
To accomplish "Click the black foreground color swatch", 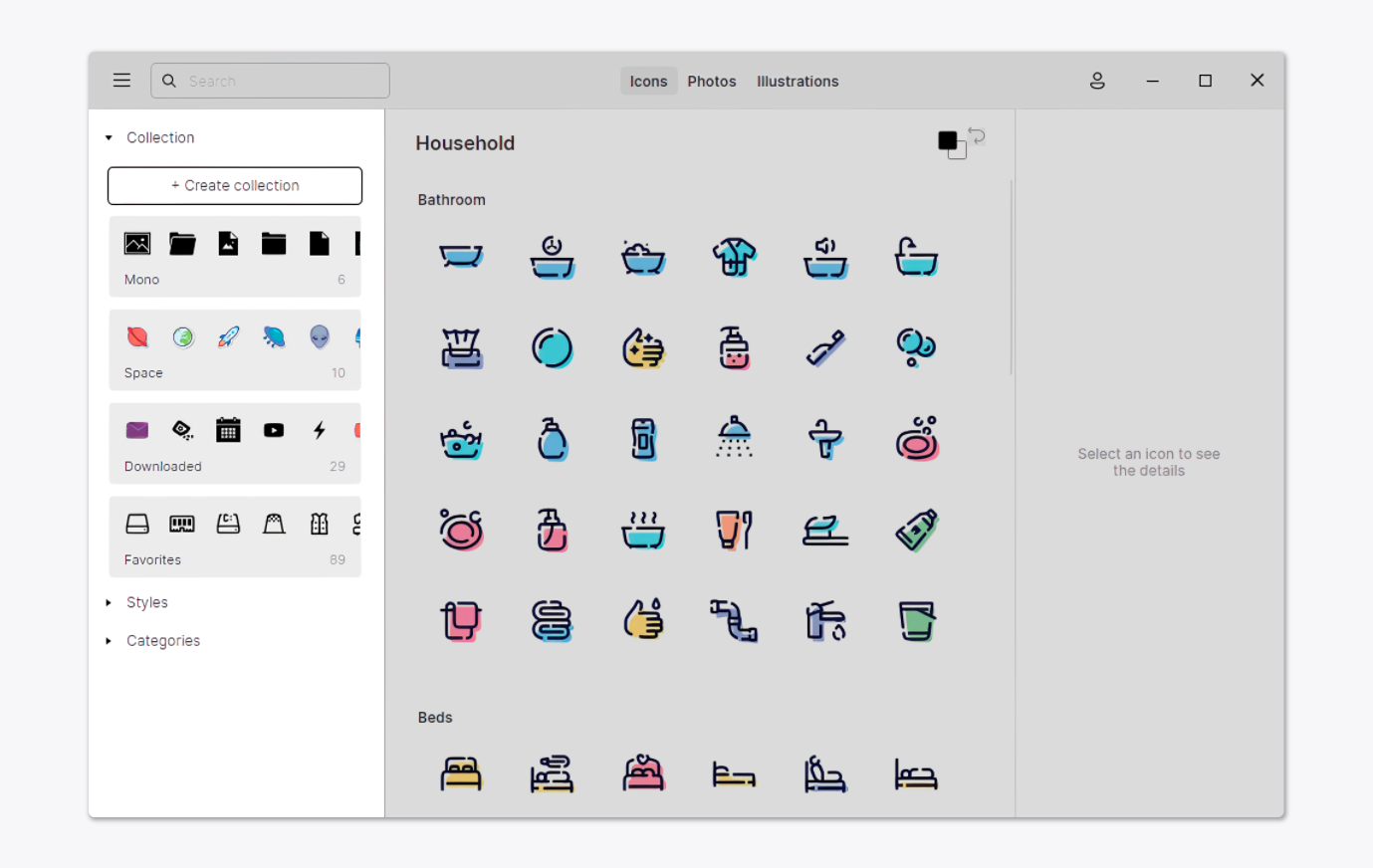I will pyautogui.click(x=947, y=140).
